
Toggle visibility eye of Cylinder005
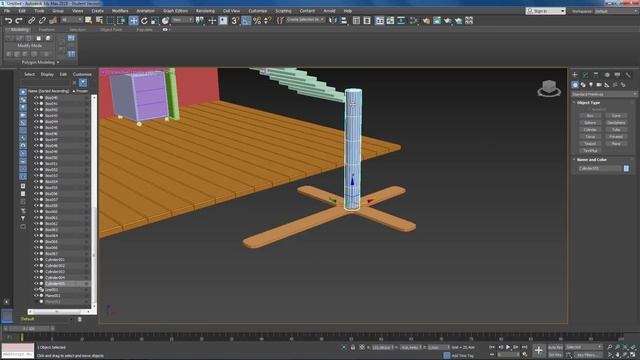tap(36, 284)
